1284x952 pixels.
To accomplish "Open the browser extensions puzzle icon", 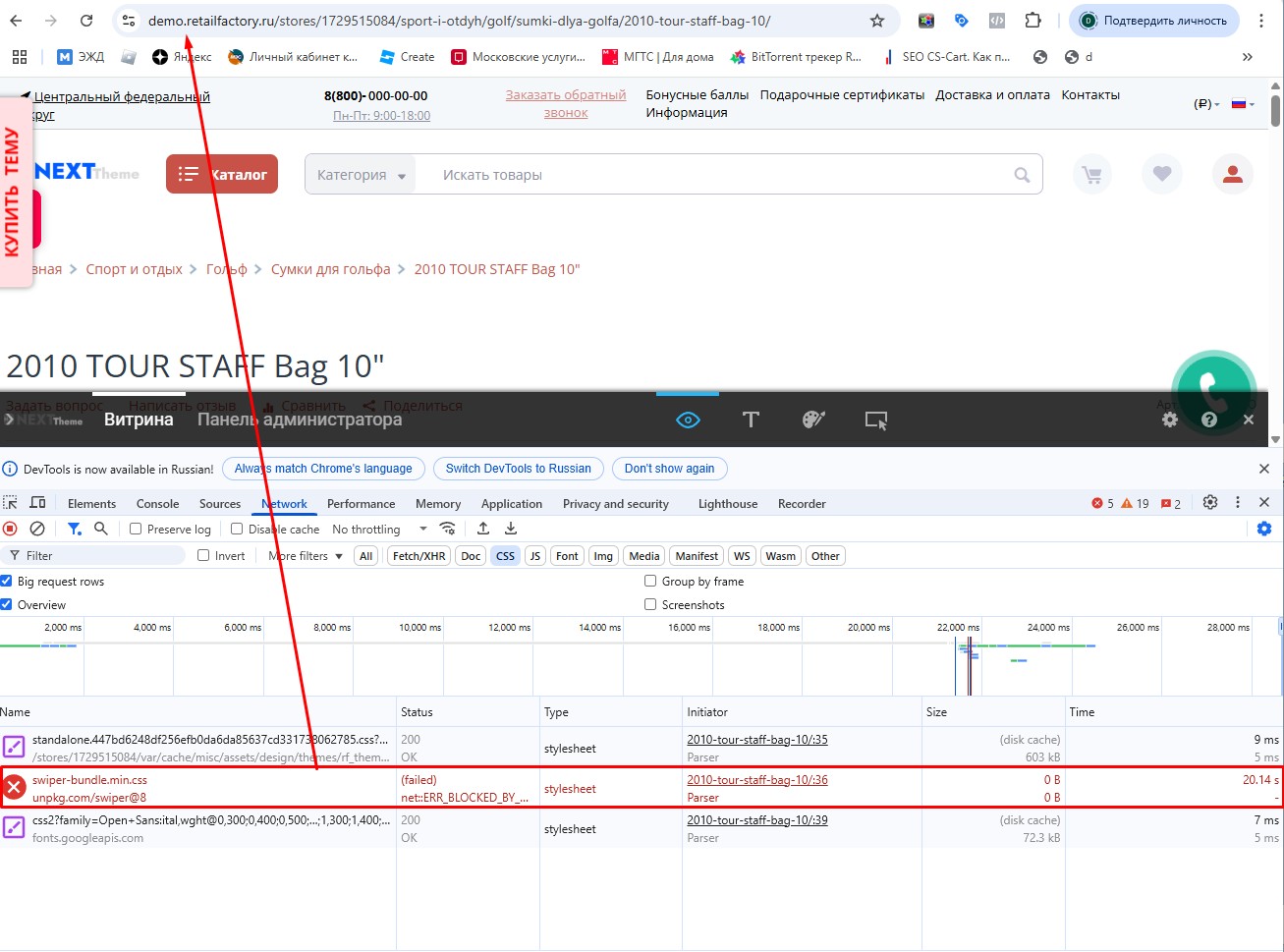I will [1033, 21].
